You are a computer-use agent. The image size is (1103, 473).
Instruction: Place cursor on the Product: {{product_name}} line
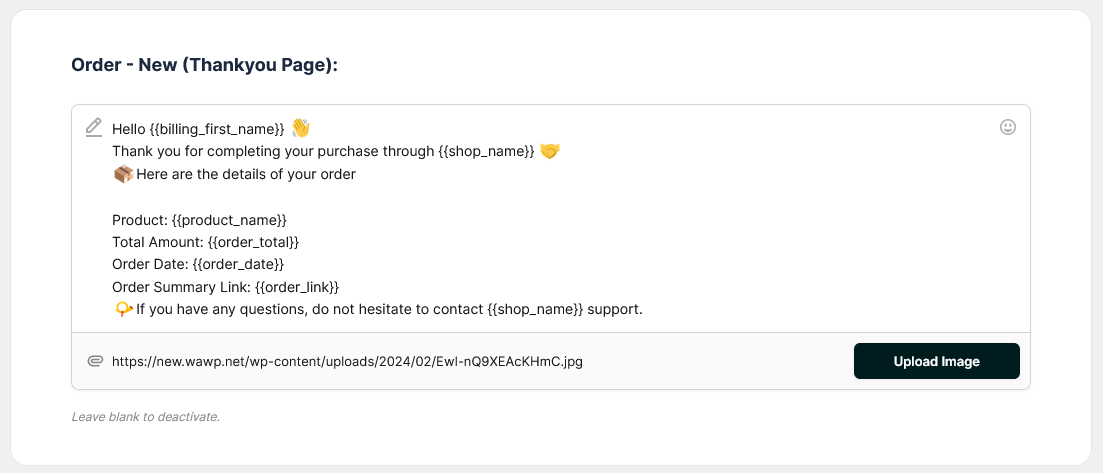coord(200,219)
